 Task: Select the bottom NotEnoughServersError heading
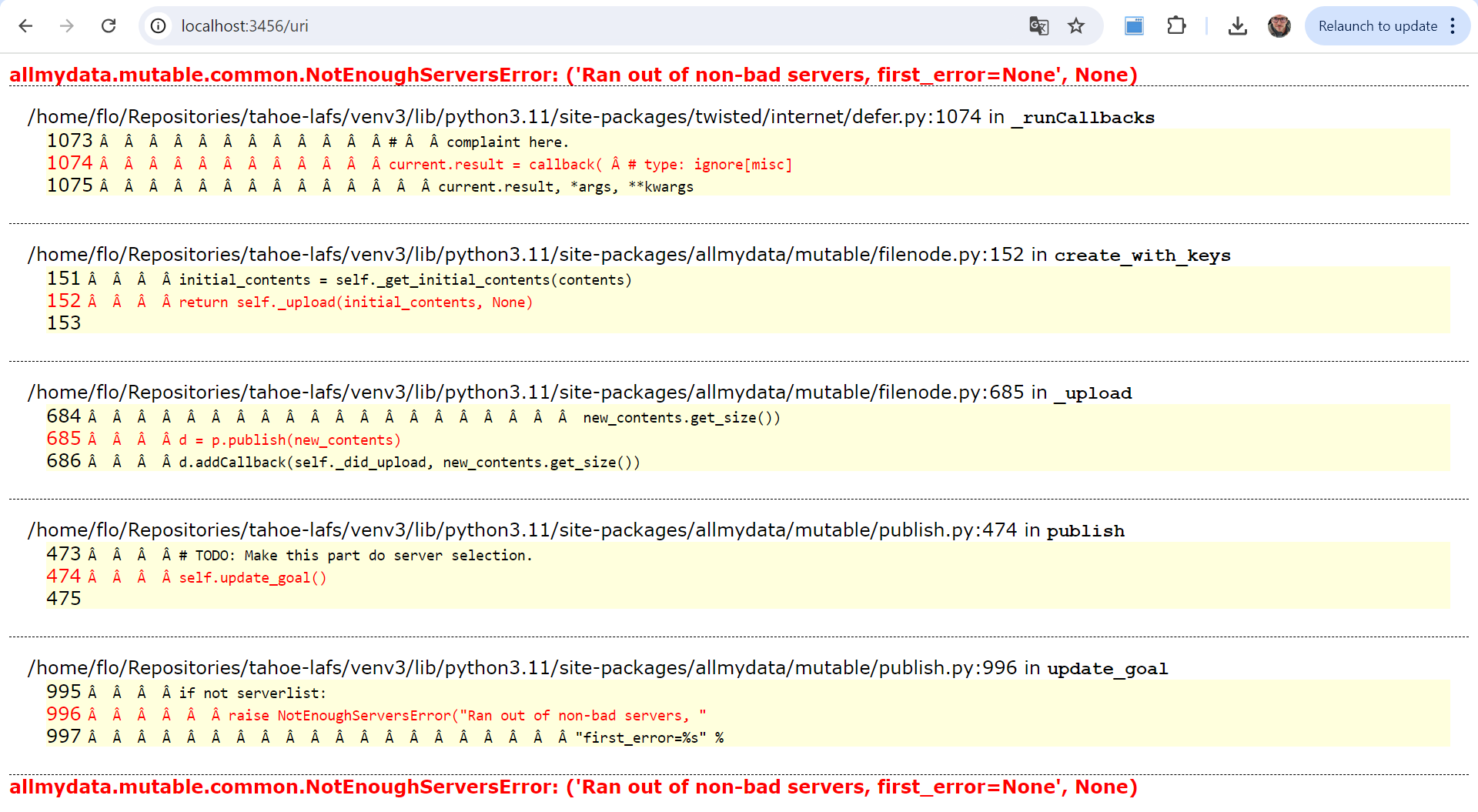tap(573, 787)
